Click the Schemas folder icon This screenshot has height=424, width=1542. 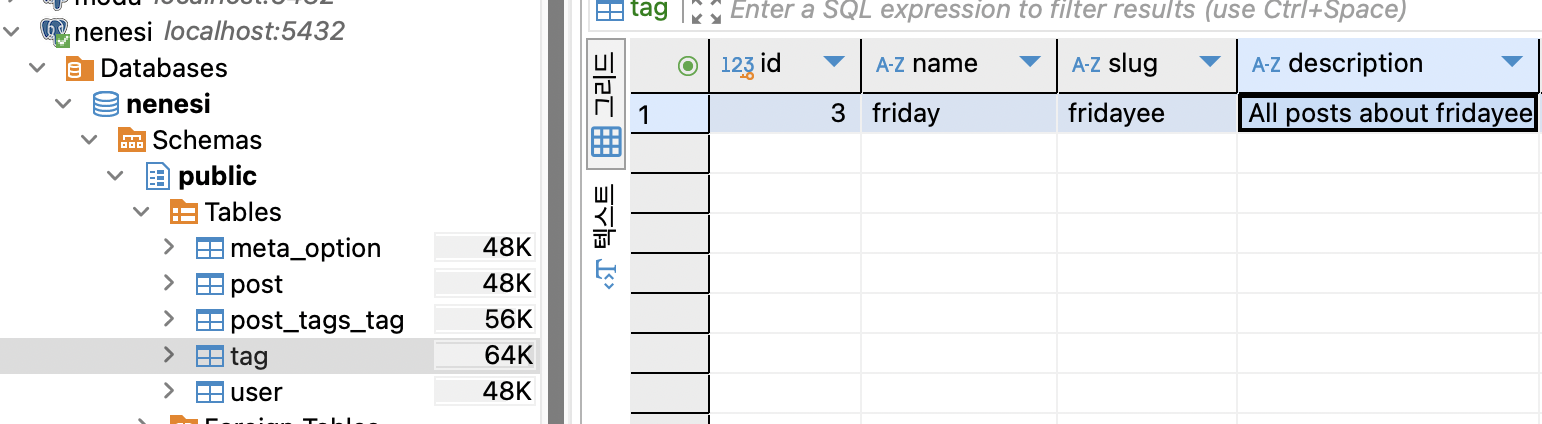tap(132, 140)
